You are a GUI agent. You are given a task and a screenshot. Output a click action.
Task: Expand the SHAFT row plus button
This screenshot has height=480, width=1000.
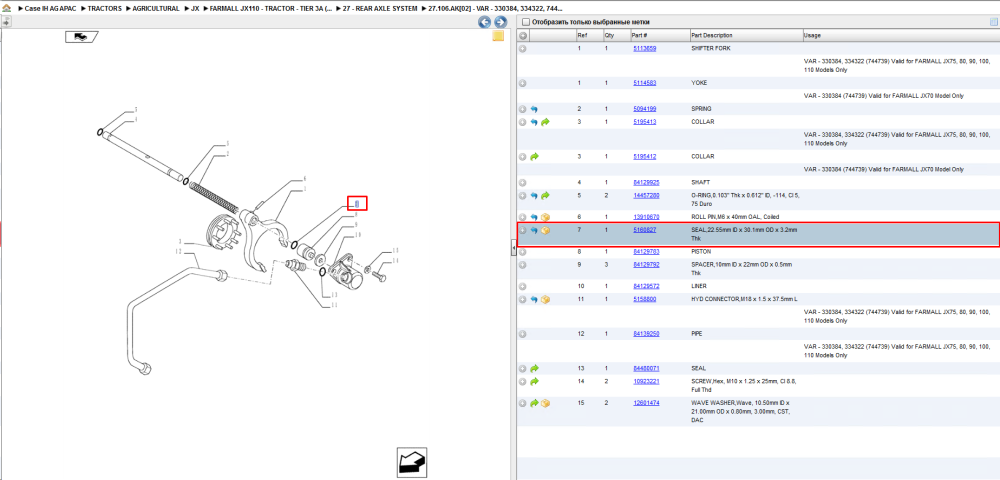pos(522,182)
